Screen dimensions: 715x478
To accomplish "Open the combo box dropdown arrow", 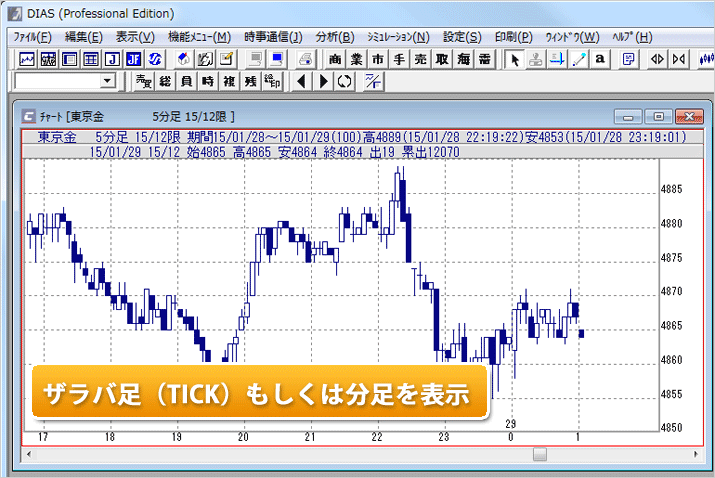I will pos(107,81).
